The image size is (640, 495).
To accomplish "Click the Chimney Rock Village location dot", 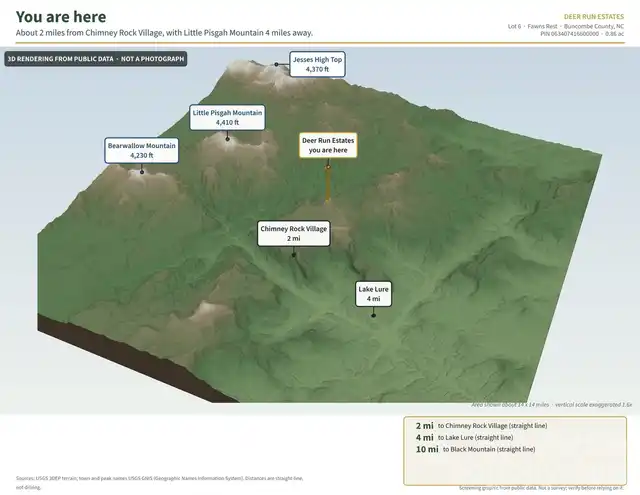I will pos(293,255).
